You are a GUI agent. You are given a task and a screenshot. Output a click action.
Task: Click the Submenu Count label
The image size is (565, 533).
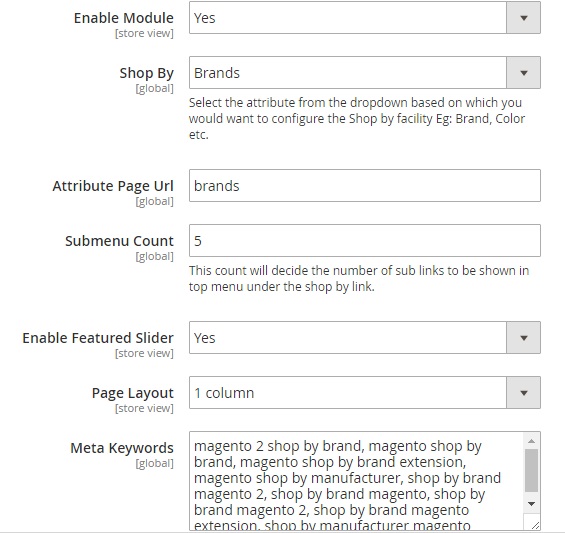(119, 241)
